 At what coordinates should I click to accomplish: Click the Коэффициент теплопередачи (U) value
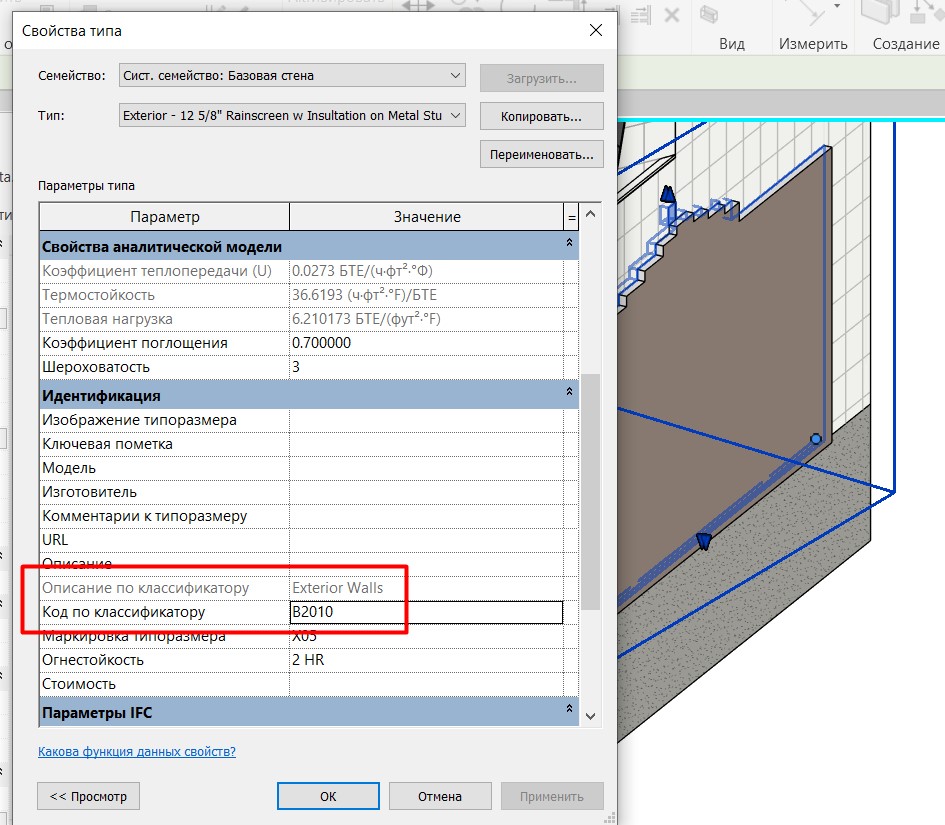[x=426, y=271]
